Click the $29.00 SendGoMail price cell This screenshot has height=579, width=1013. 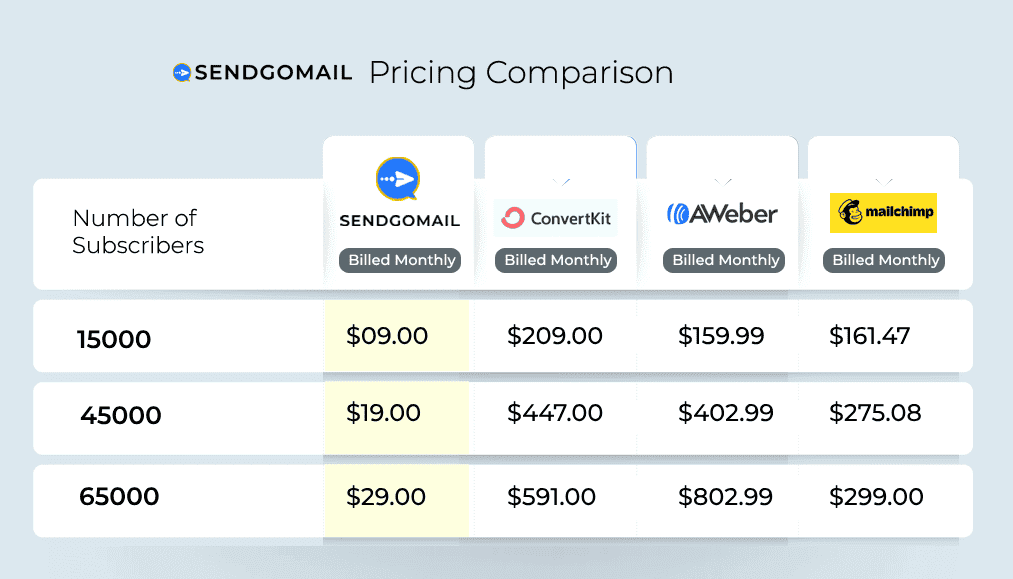(386, 497)
